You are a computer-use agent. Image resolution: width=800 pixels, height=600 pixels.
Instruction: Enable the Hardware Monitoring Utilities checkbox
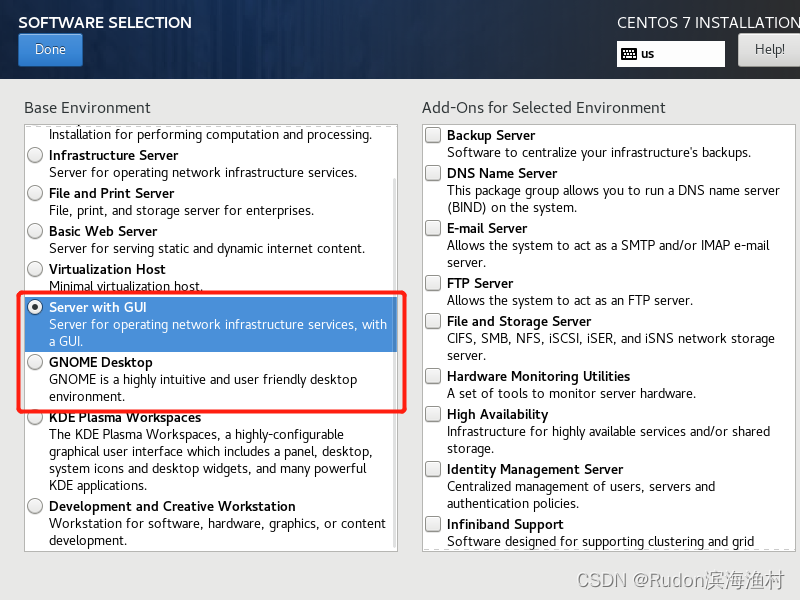tap(433, 376)
